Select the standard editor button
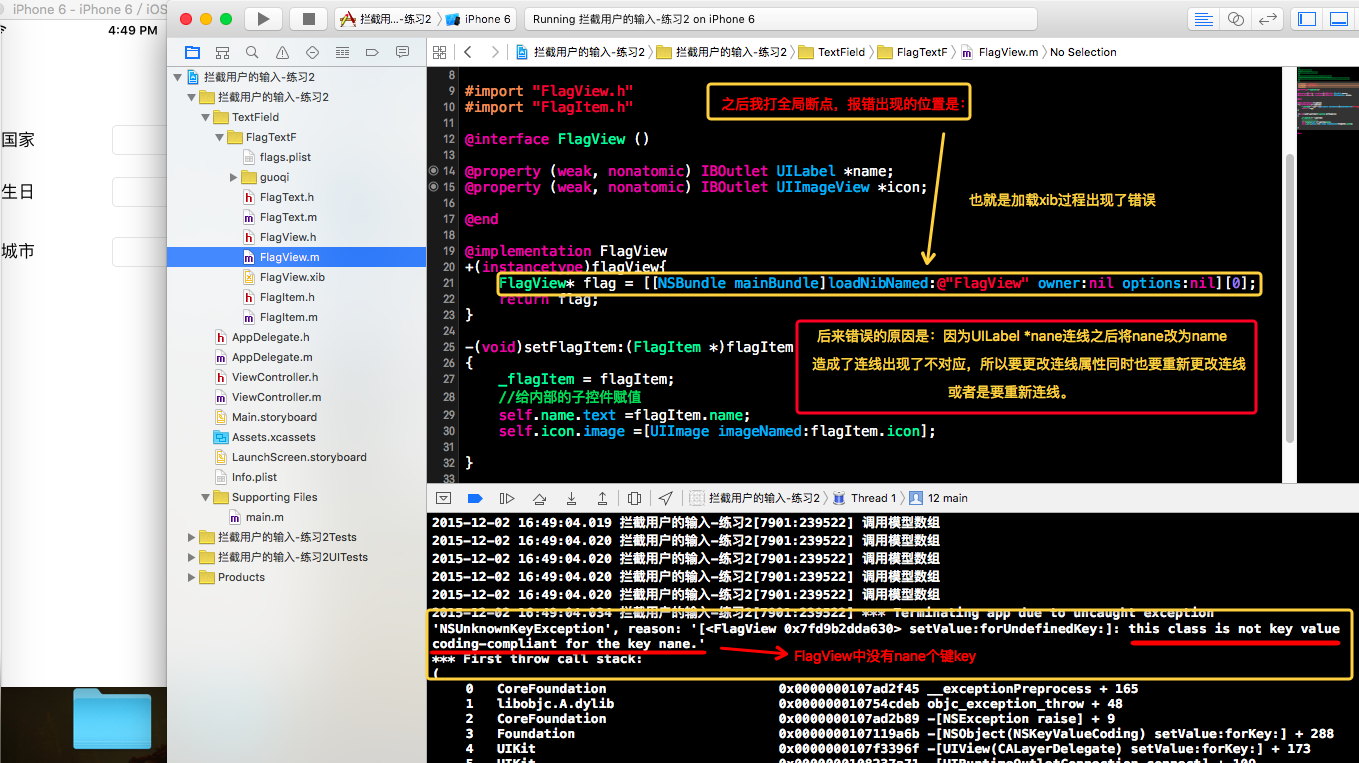The width and height of the screenshot is (1359, 763). [1204, 19]
